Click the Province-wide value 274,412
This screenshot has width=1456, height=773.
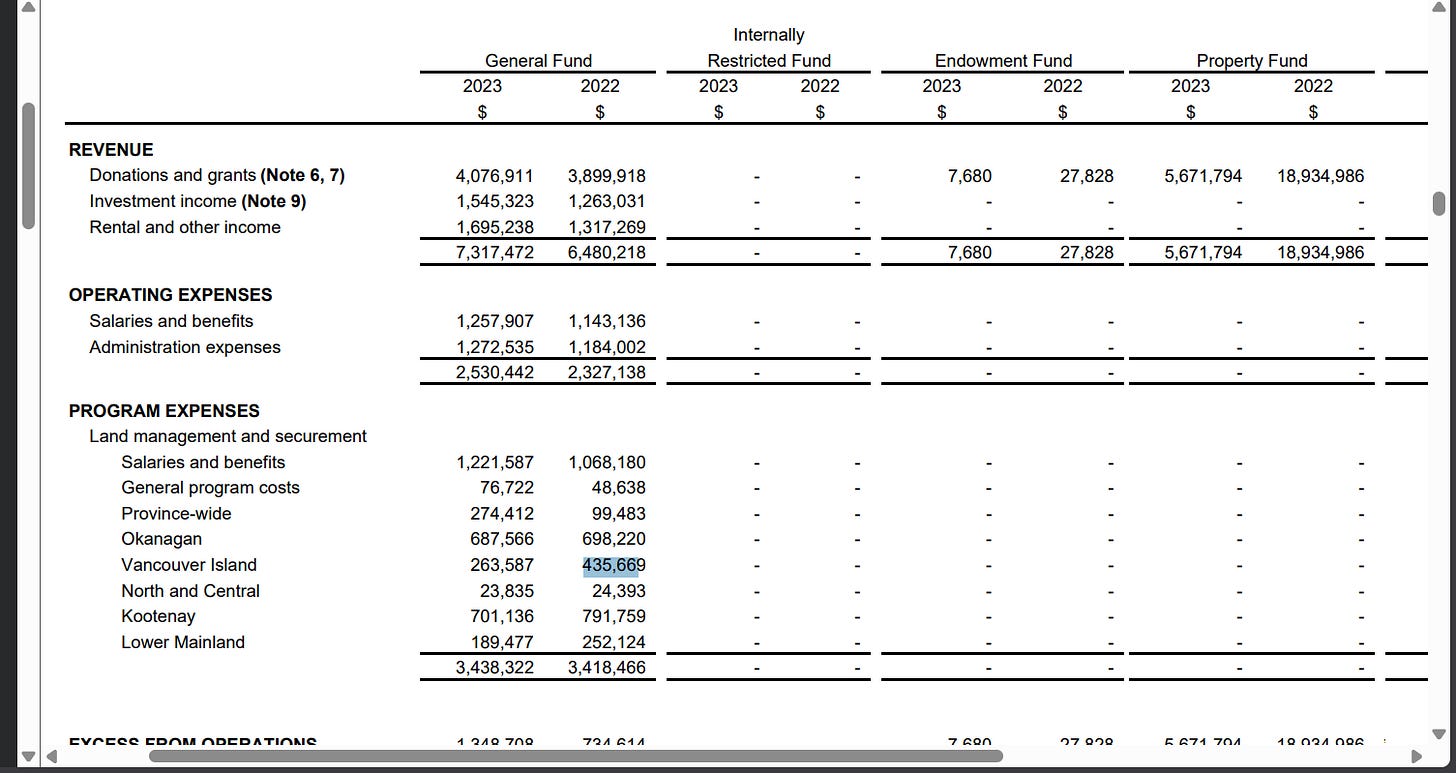click(502, 514)
